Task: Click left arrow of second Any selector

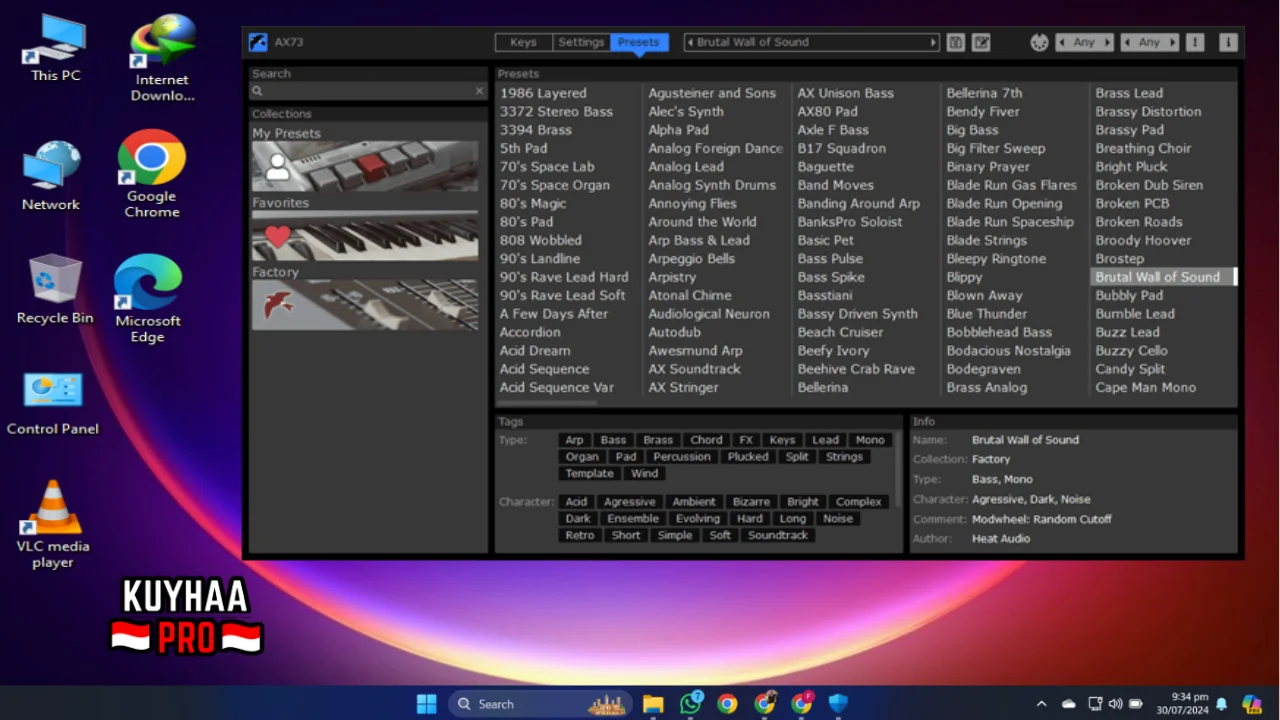Action: click(x=1127, y=42)
